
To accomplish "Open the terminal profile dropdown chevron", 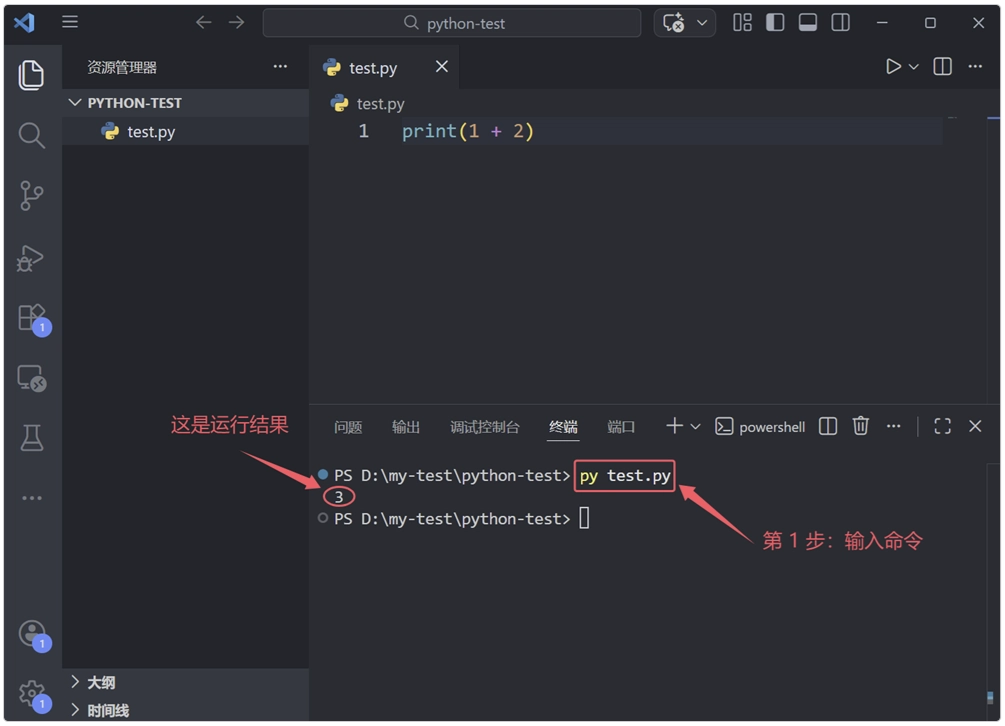I will [x=697, y=426].
